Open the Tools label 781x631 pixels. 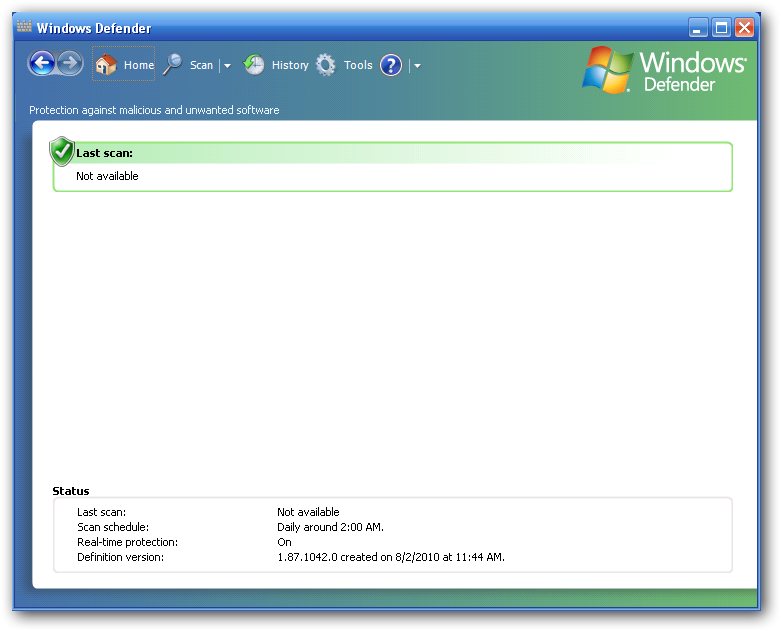point(358,65)
